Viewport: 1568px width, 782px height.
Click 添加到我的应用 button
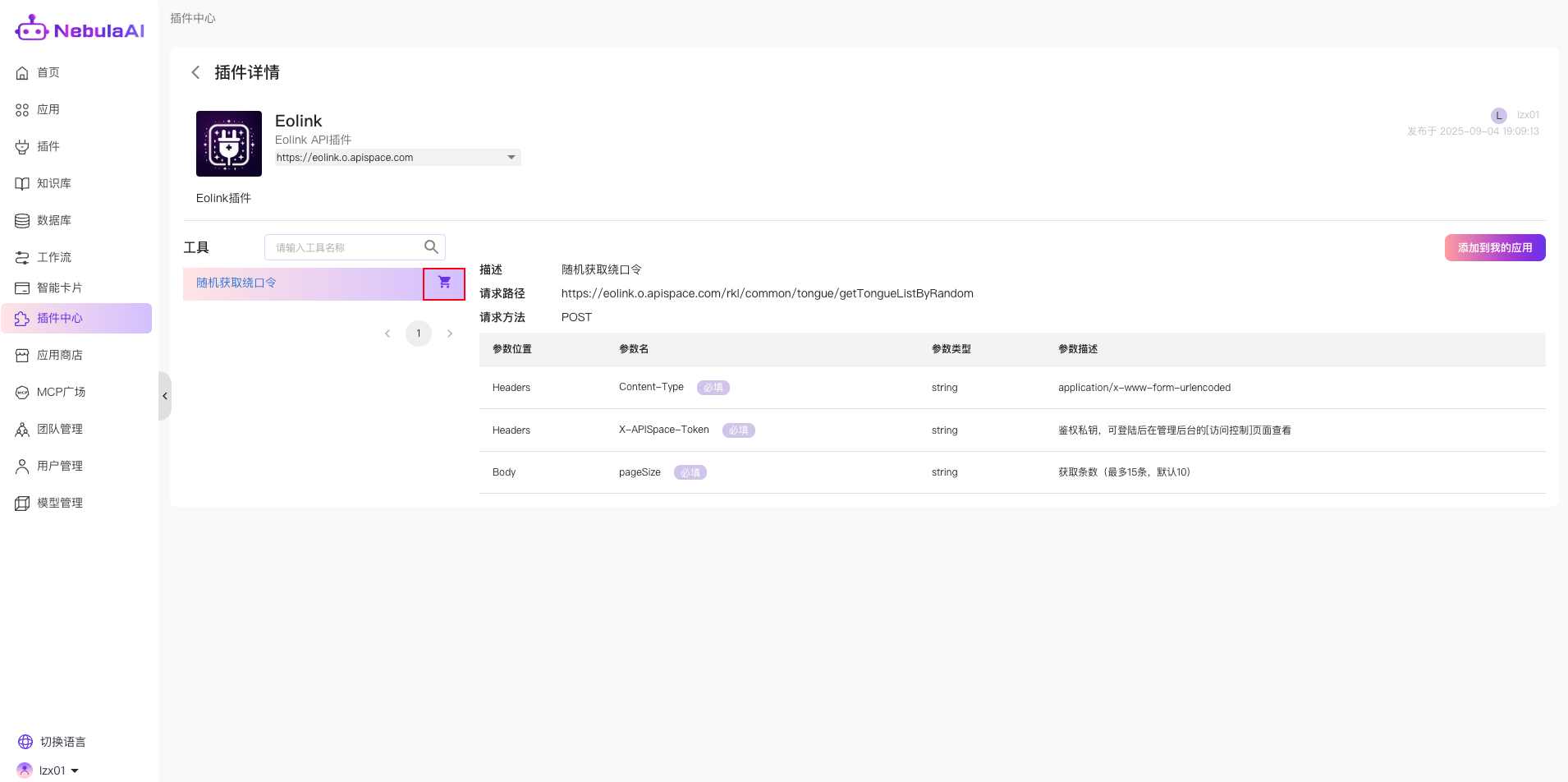click(1495, 248)
